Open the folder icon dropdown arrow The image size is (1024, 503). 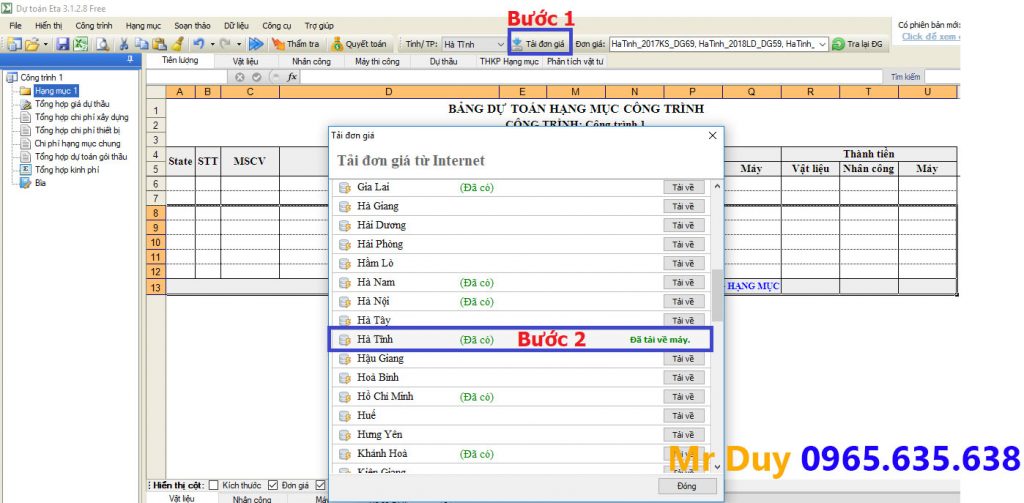(45, 44)
